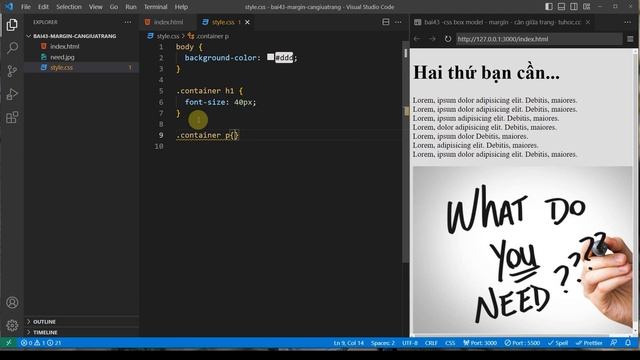The width and height of the screenshot is (640, 360).
Task: Open Run and Debug view
Action: 12,94
